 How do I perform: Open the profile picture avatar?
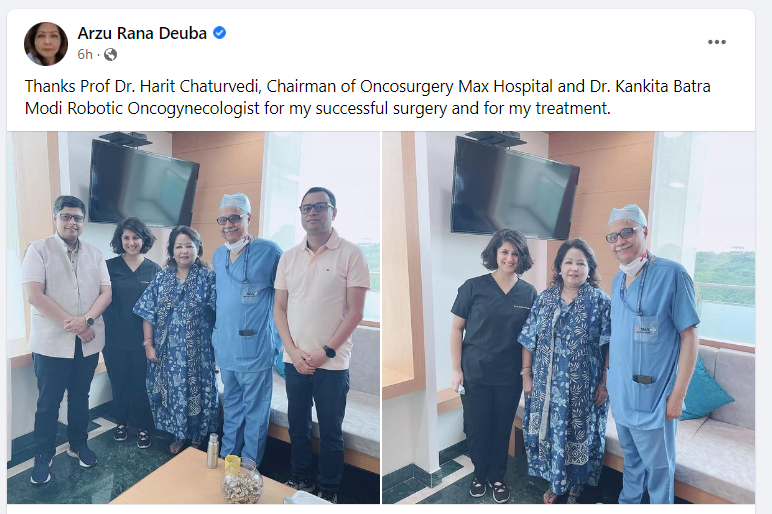(46, 44)
